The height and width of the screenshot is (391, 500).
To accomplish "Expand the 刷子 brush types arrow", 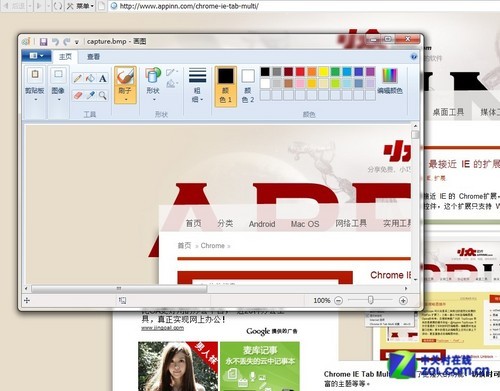I will tap(125, 99).
